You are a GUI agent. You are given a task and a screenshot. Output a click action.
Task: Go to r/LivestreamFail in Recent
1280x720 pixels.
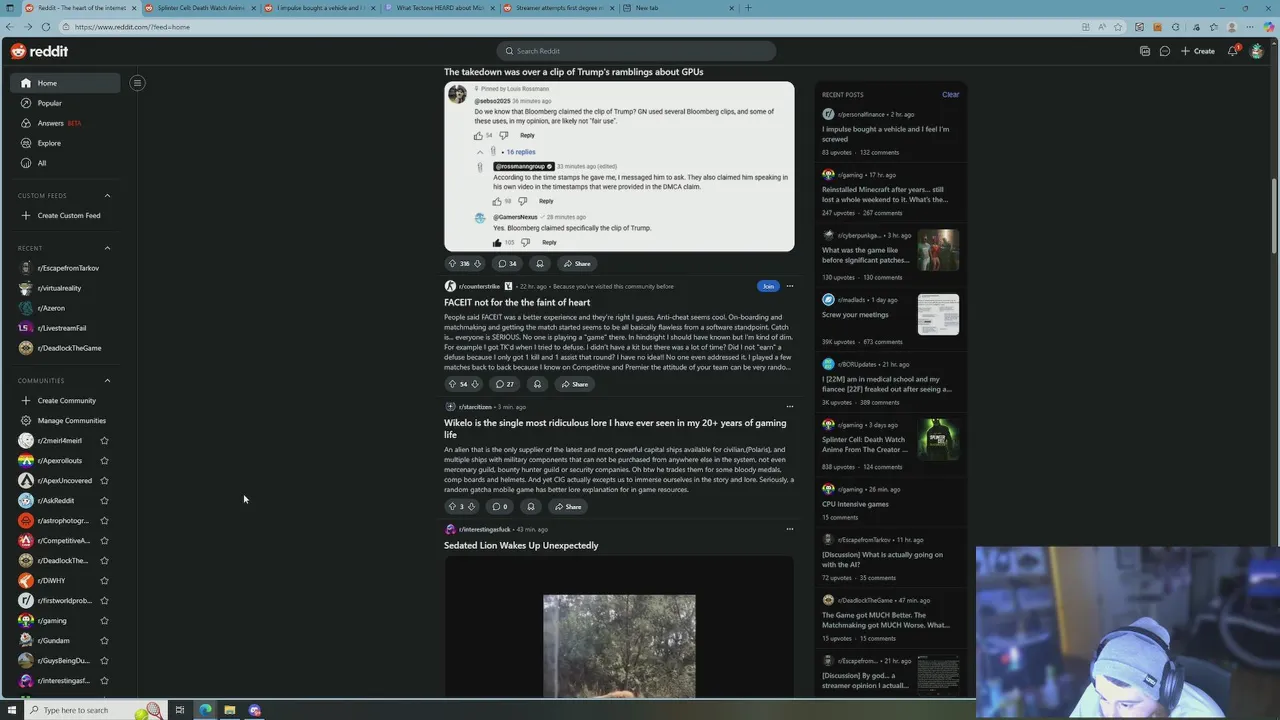[66, 328]
